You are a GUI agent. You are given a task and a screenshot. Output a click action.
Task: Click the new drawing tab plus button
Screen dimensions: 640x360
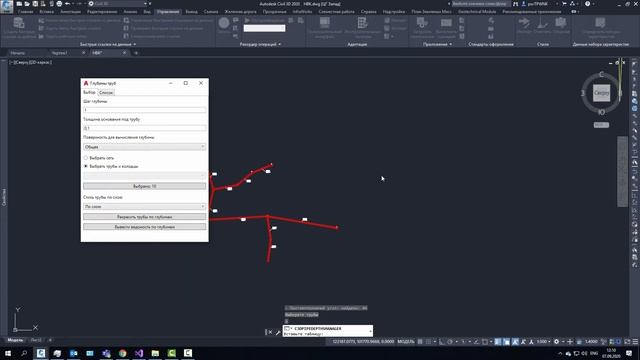click(136, 53)
